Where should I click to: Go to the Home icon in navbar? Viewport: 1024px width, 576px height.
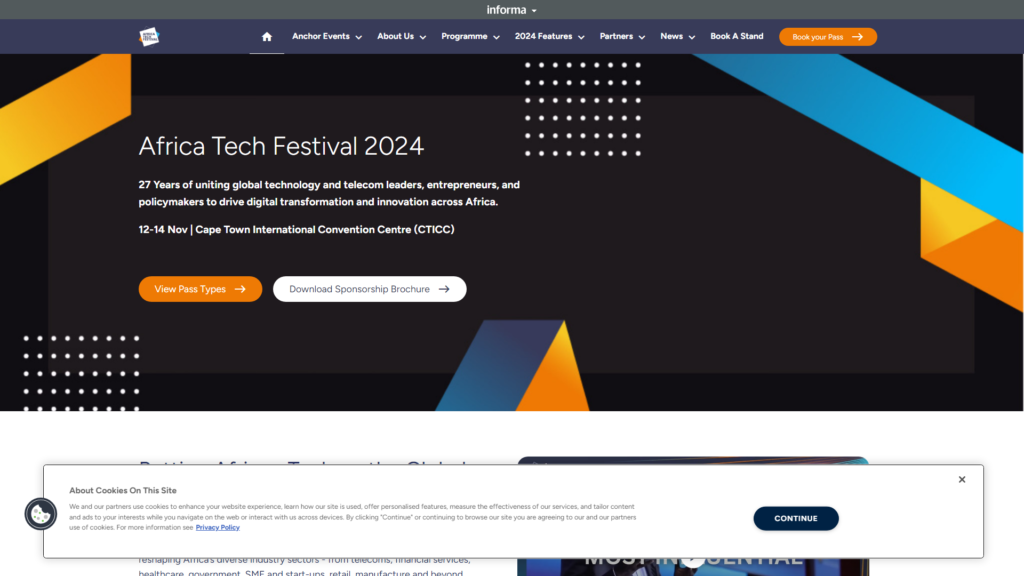click(266, 37)
